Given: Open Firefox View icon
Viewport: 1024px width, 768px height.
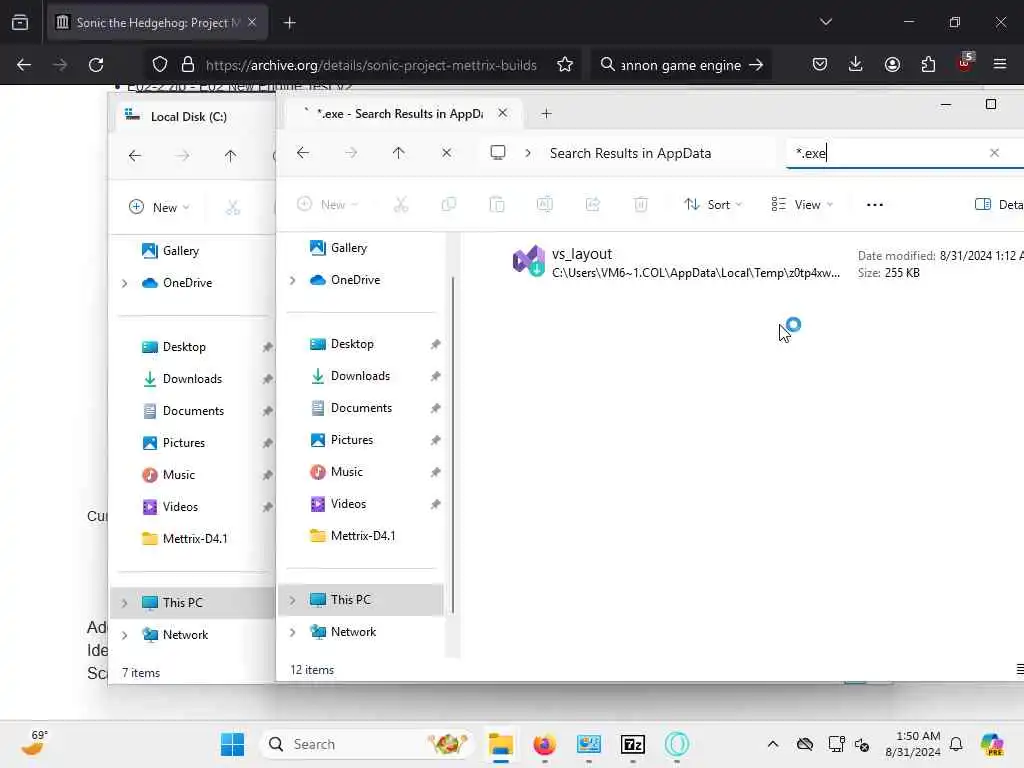Looking at the screenshot, I should click(x=20, y=22).
